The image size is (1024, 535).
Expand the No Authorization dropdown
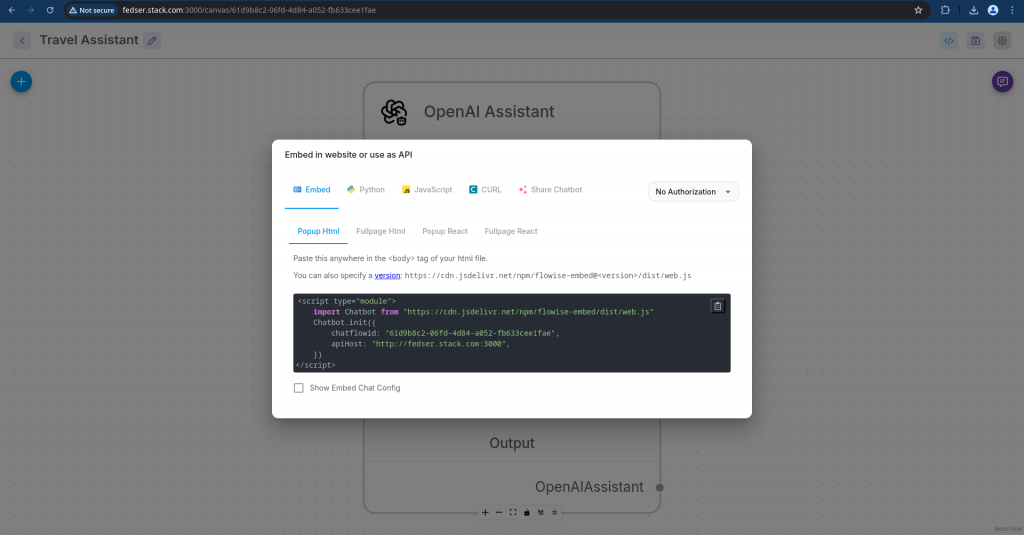coord(694,192)
